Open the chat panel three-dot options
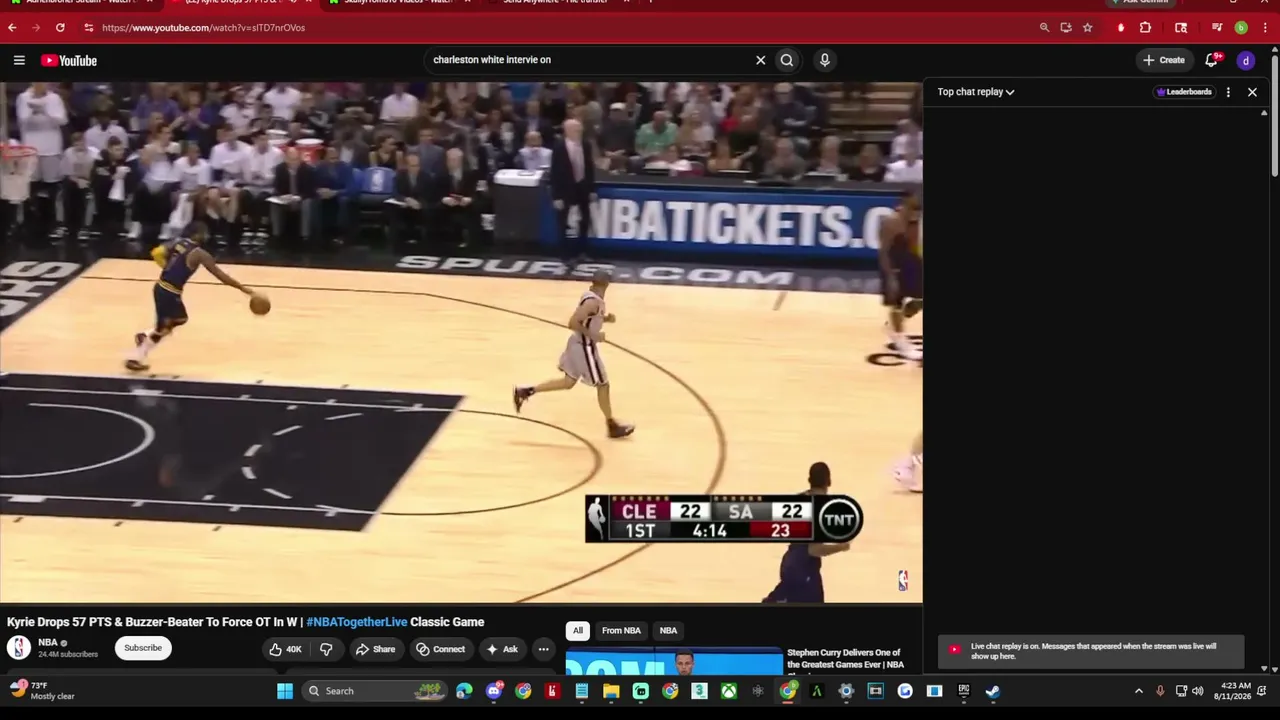 tap(1228, 92)
